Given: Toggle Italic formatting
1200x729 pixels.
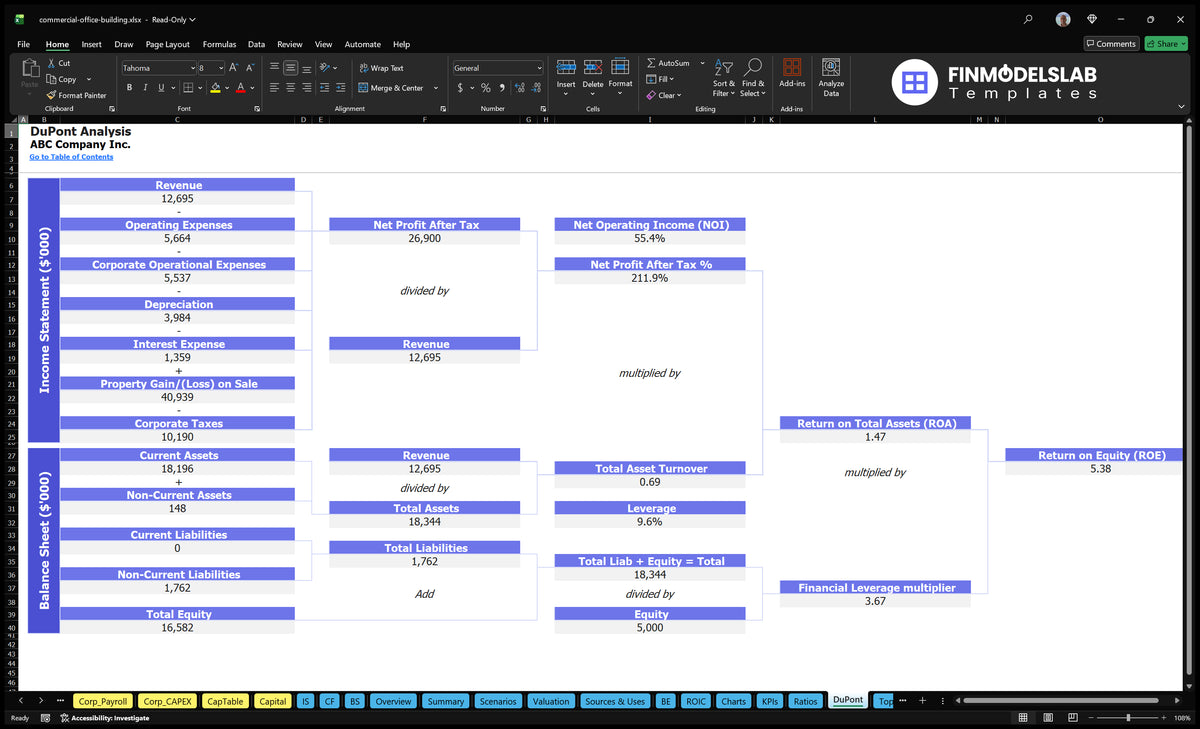Looking at the screenshot, I should pos(145,88).
